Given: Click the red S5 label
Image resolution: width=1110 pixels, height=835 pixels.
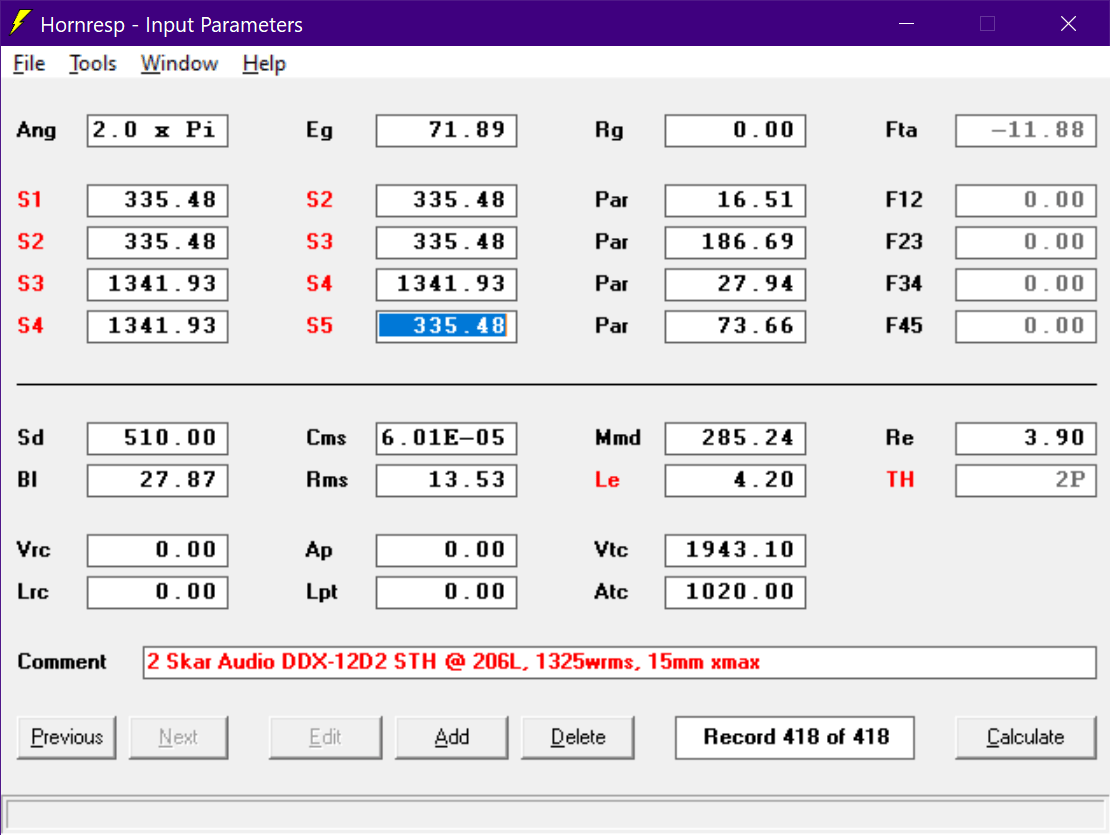Looking at the screenshot, I should 319,326.
